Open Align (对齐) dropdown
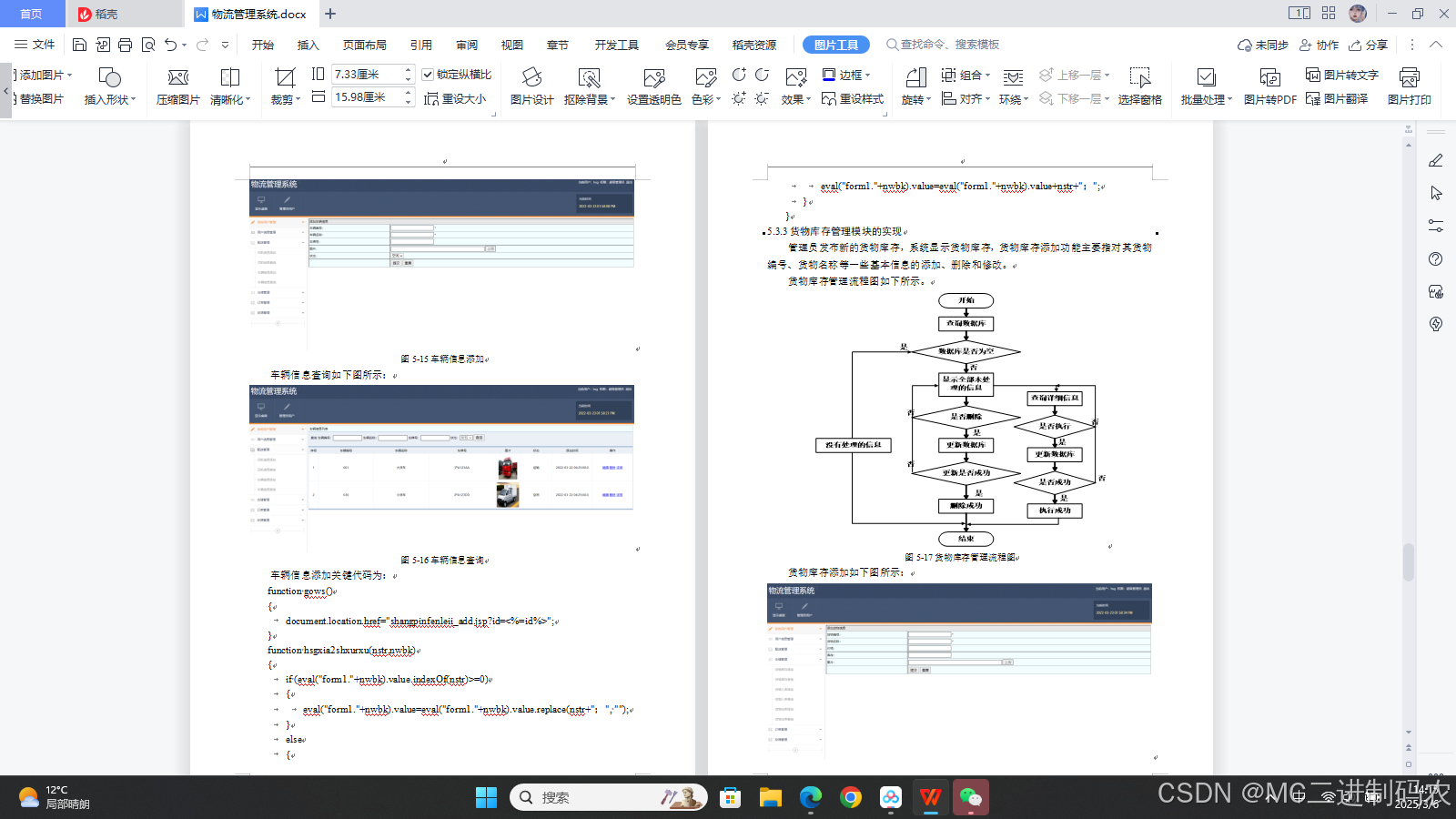Screen dimensions: 1456x819 966,98
